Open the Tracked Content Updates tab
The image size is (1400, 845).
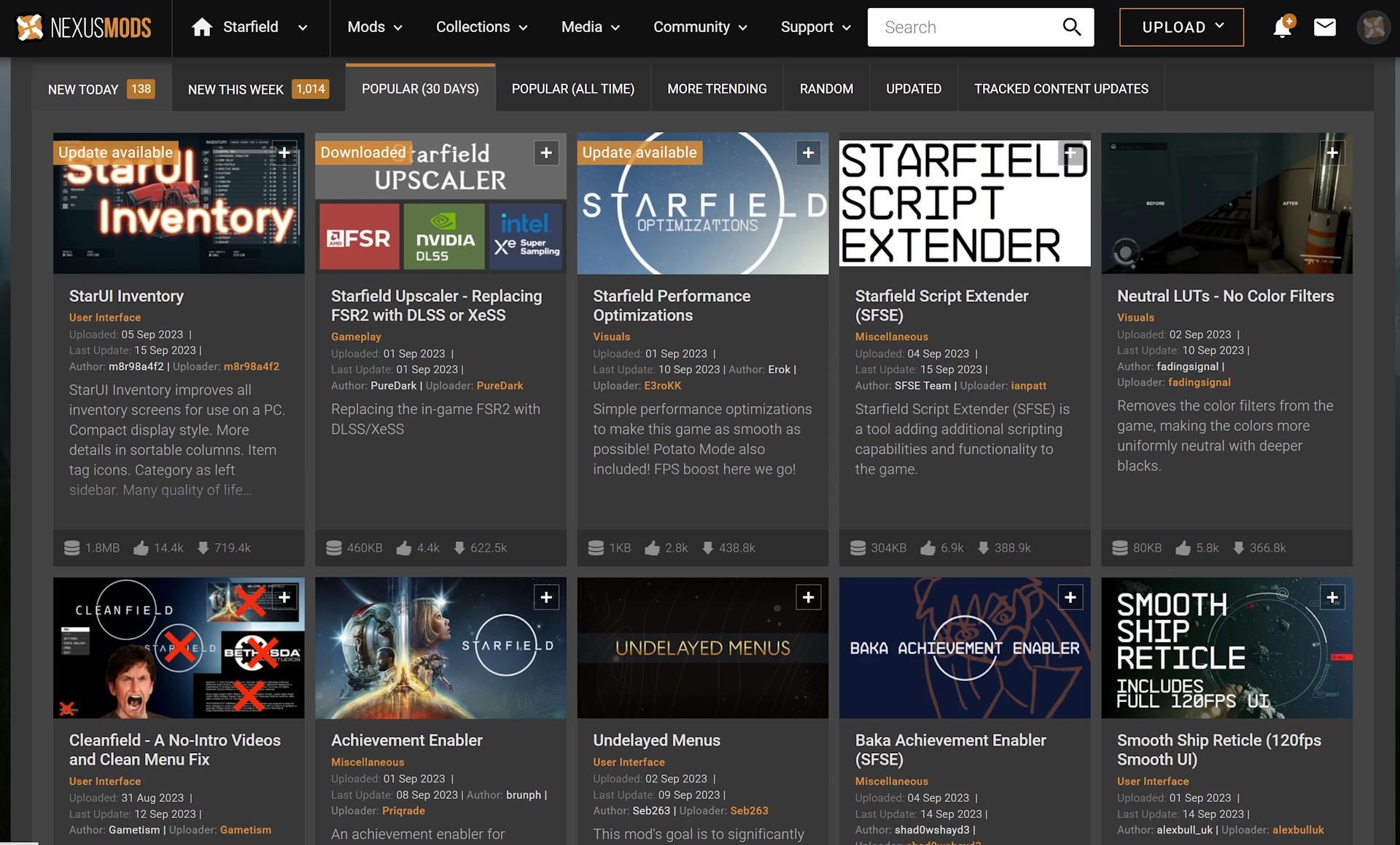pyautogui.click(x=1061, y=89)
